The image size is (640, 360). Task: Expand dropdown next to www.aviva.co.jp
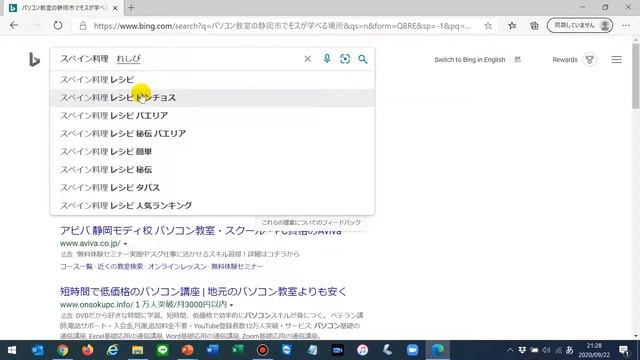(x=125, y=244)
